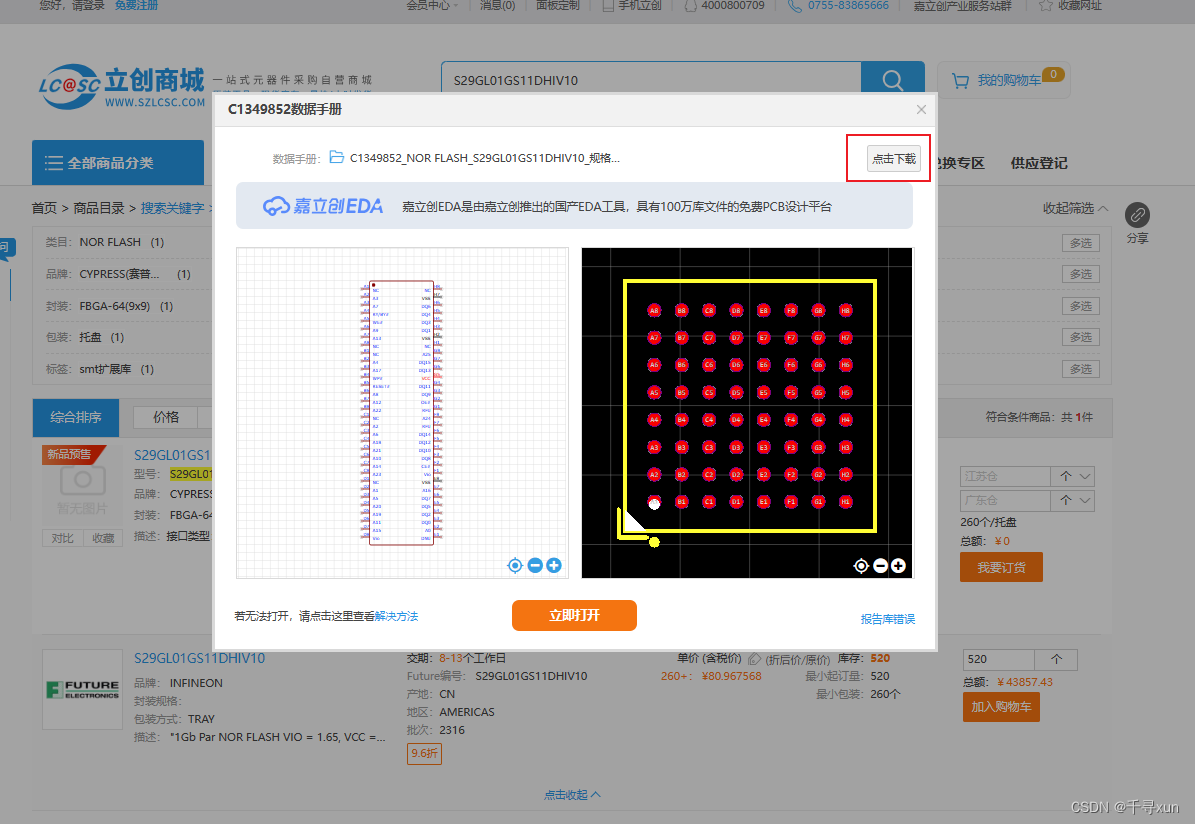The width and height of the screenshot is (1195, 824).
Task: Open the 江苏仓 quantity dropdown arrow
Action: tap(1084, 476)
